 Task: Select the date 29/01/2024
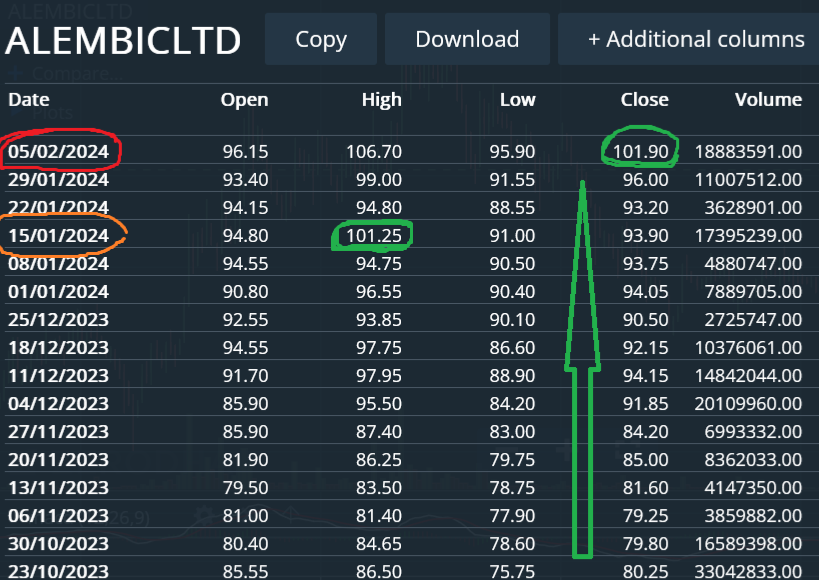pos(58,180)
